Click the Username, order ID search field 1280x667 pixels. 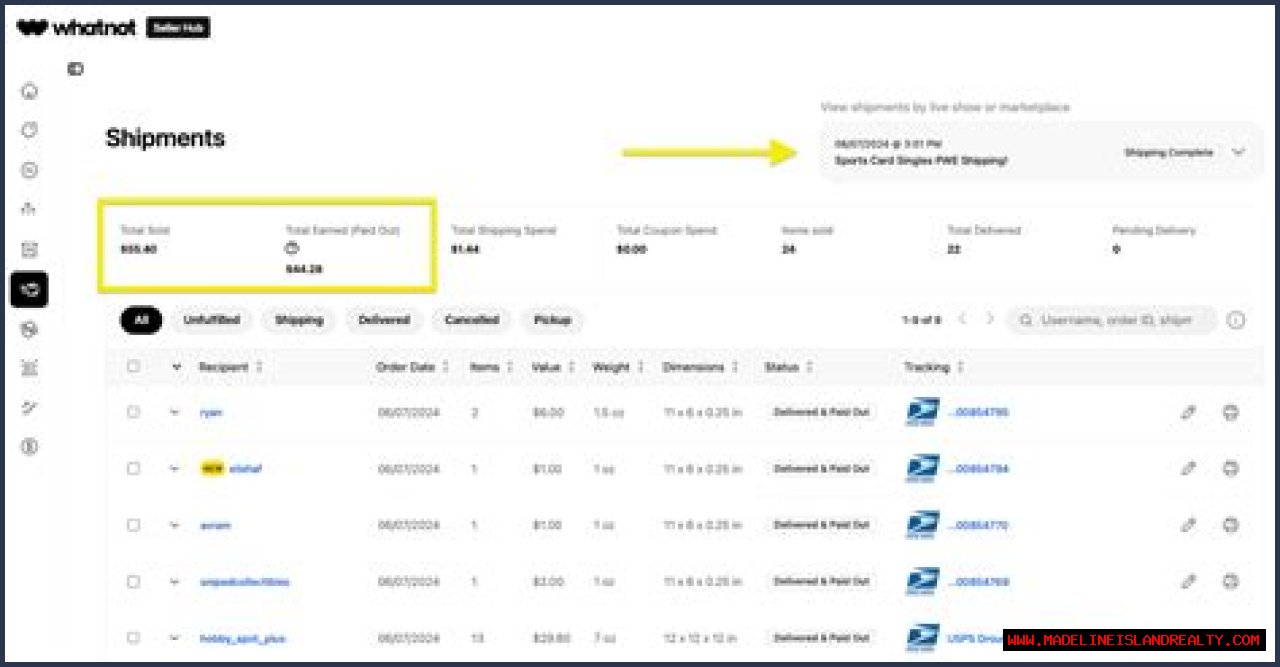(1115, 320)
